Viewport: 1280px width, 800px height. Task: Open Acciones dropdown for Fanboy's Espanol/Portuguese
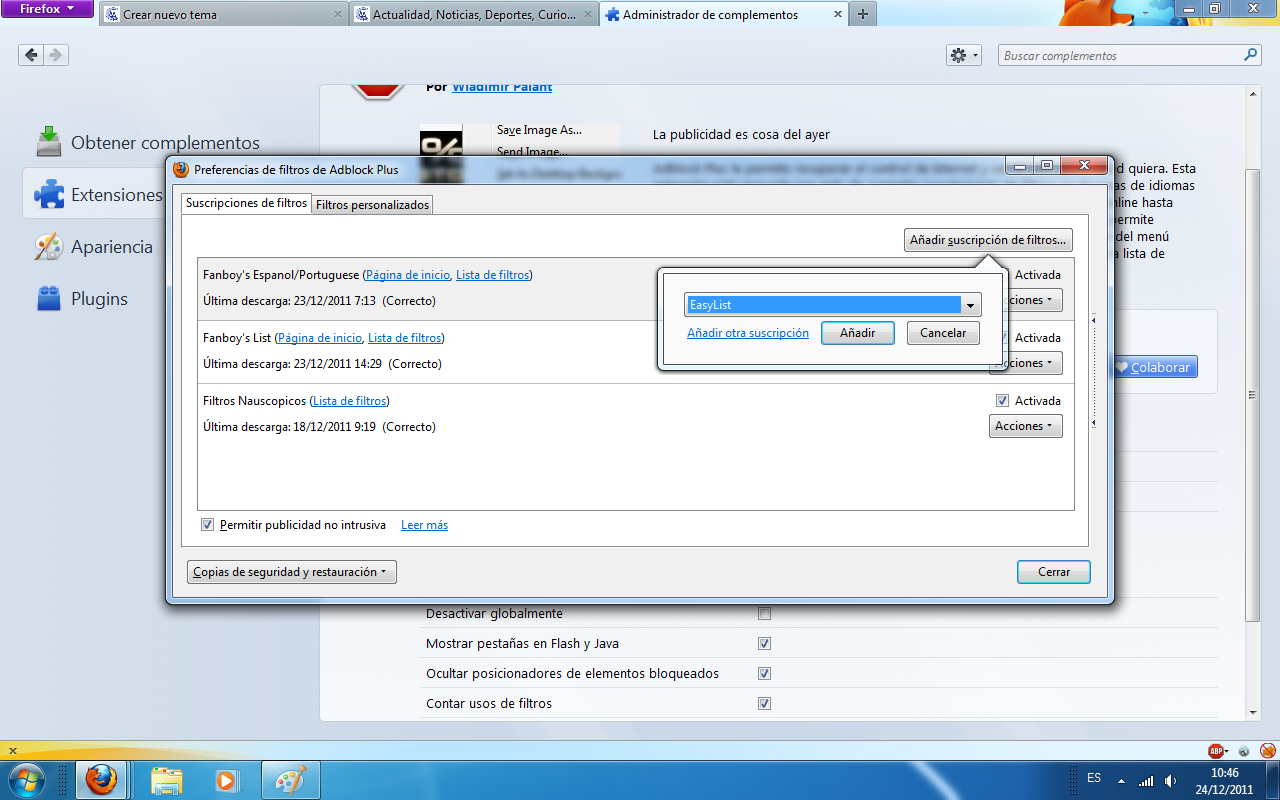1025,300
